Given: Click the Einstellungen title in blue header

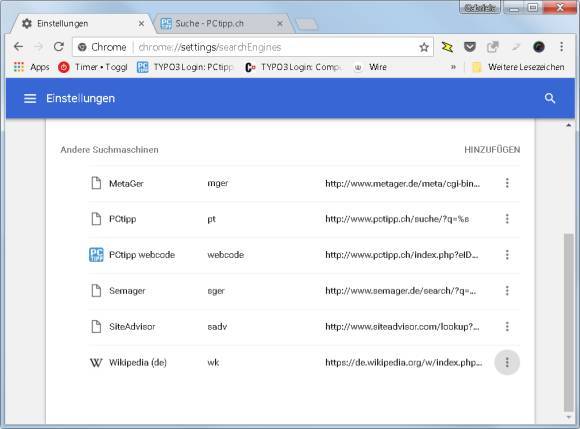Looking at the screenshot, I should click(x=81, y=98).
